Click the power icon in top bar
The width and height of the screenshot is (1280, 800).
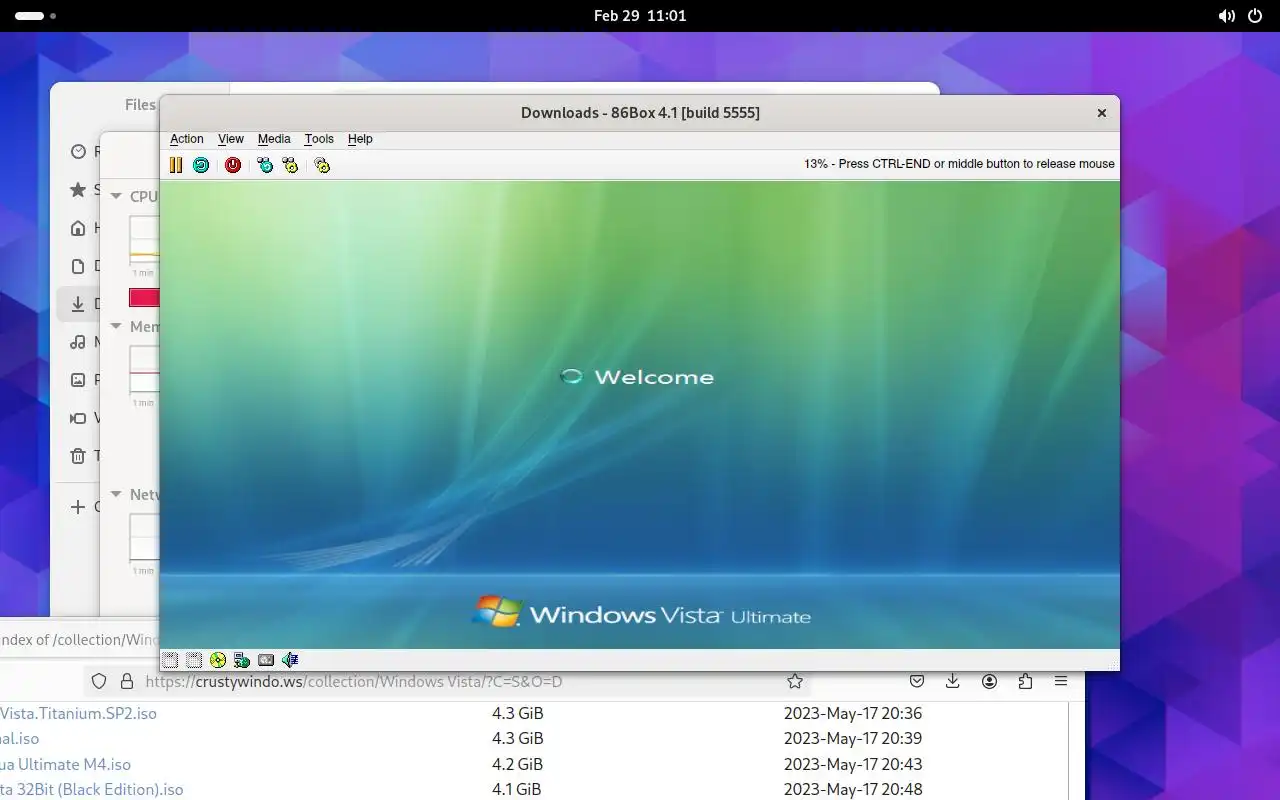coord(1254,16)
